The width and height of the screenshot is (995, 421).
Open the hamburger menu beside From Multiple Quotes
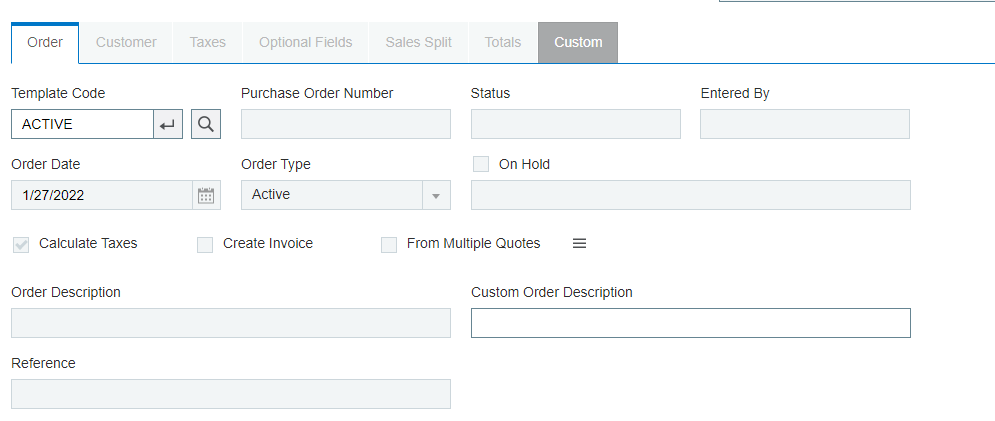(x=579, y=243)
